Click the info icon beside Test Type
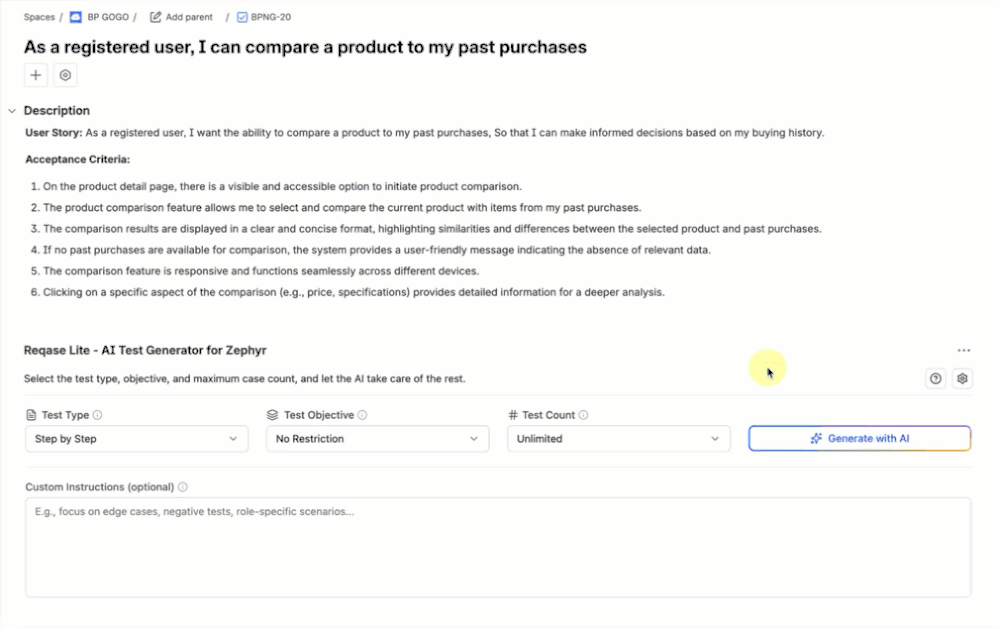This screenshot has height=628, width=999. 97,415
